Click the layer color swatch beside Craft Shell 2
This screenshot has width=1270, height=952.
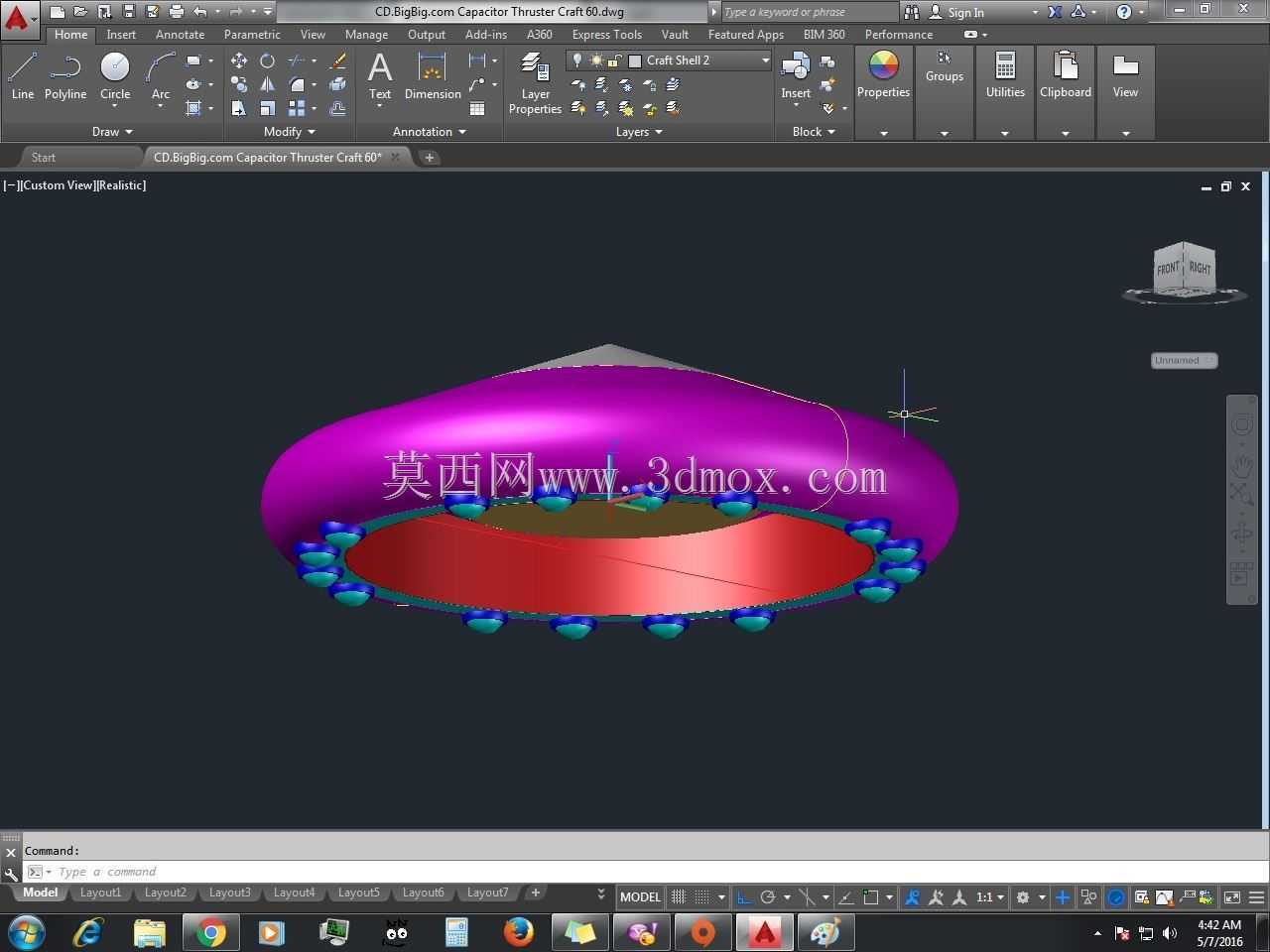(x=635, y=60)
